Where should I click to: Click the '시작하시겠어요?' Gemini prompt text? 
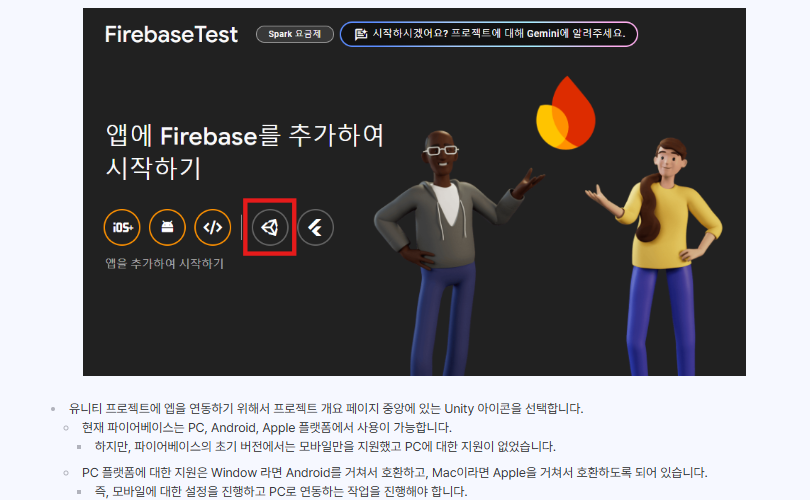pos(499,34)
